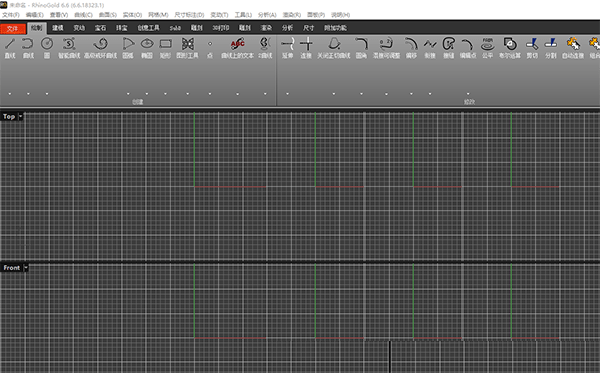Viewport: 600px width, 373px height.
Task: Select the curve from 2 views tool
Action: [265, 44]
